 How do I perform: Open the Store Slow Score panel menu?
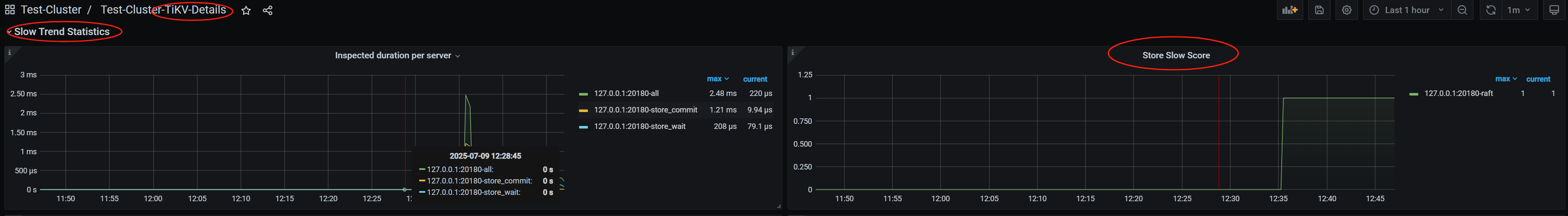coord(1175,55)
